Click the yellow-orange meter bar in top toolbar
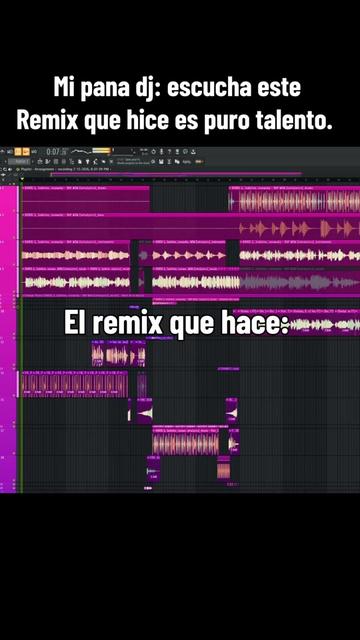360x640 pixels. (x=101, y=151)
